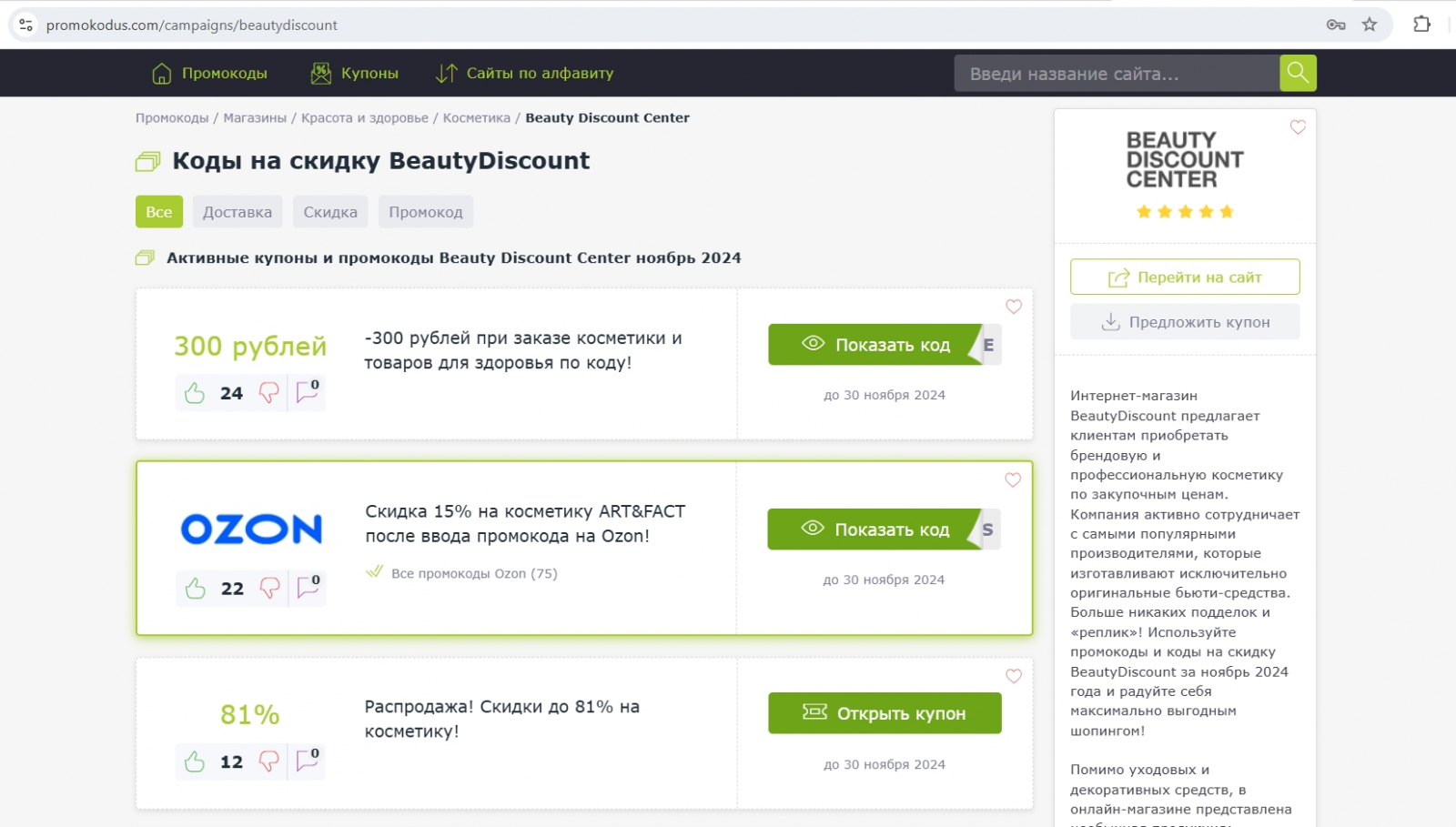Open the password key icon in address bar
Screen dimensions: 1456x827
tap(1336, 25)
